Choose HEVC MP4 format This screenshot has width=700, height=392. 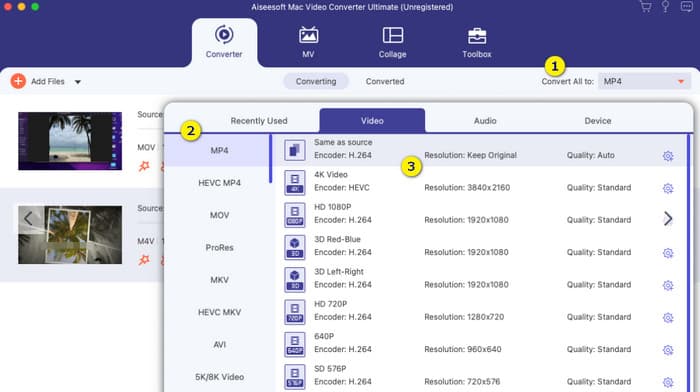219,183
